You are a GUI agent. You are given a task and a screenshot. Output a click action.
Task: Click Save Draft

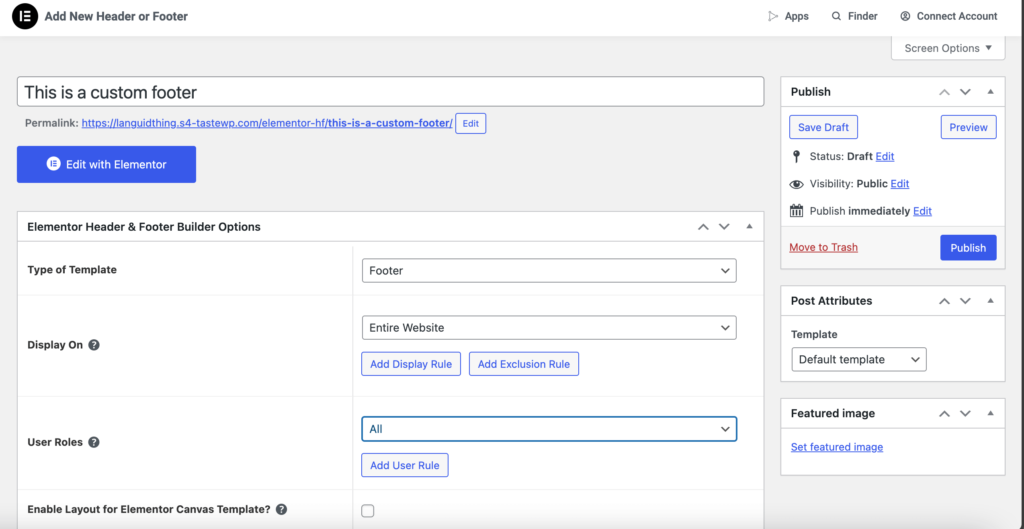coord(823,127)
